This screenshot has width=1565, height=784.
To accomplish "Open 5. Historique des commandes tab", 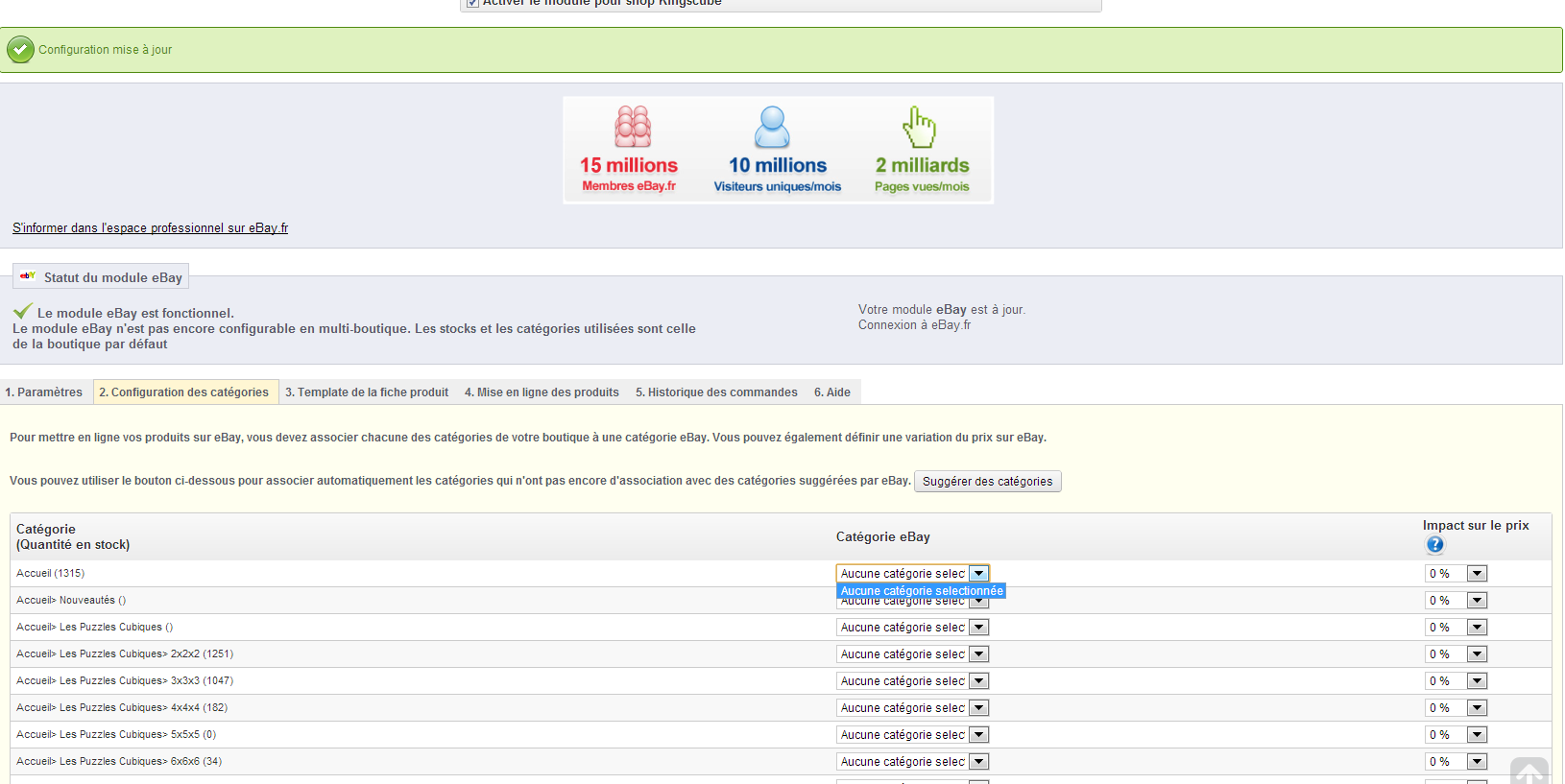I will pyautogui.click(x=716, y=392).
